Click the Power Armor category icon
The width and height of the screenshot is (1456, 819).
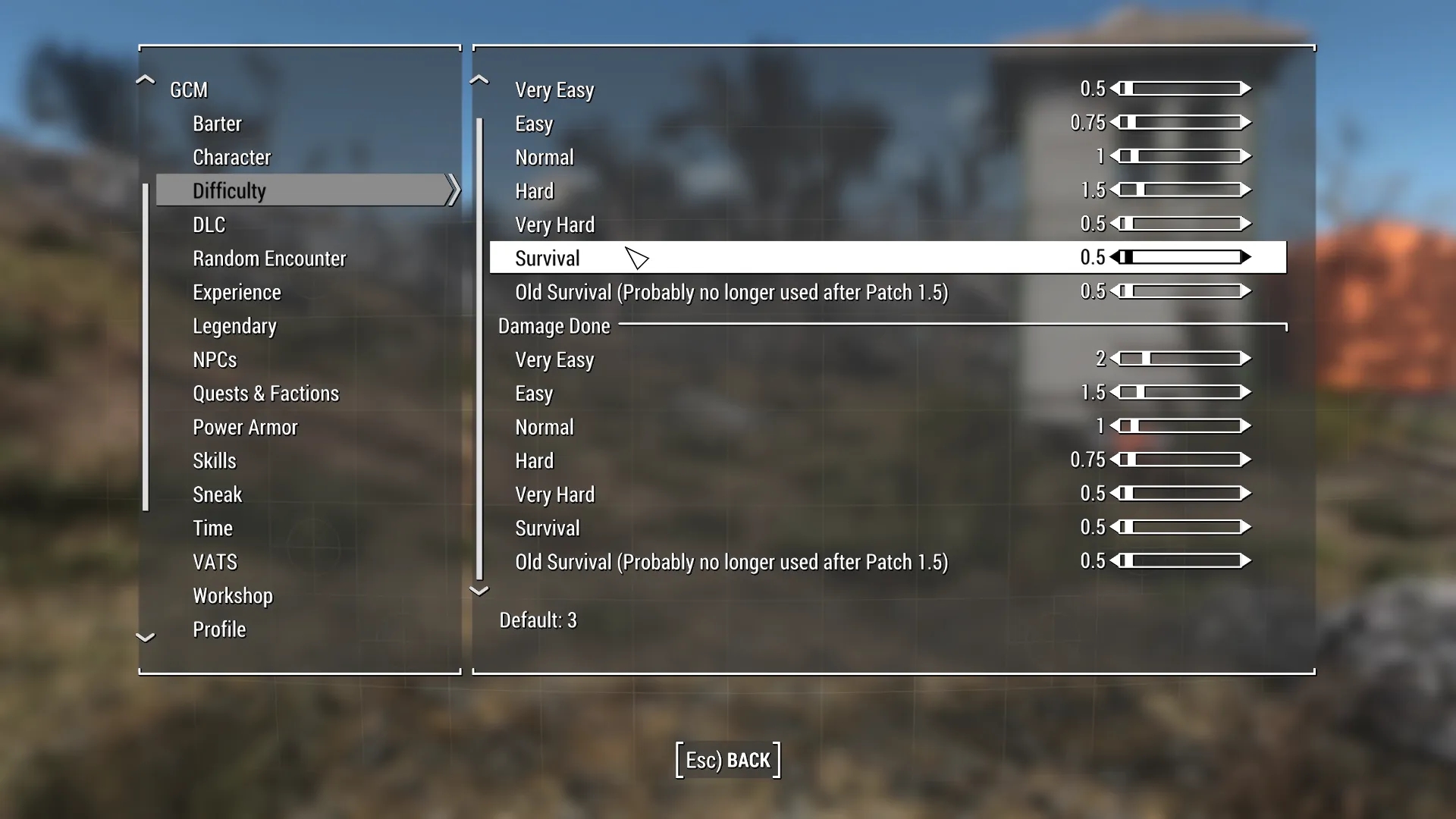[245, 427]
